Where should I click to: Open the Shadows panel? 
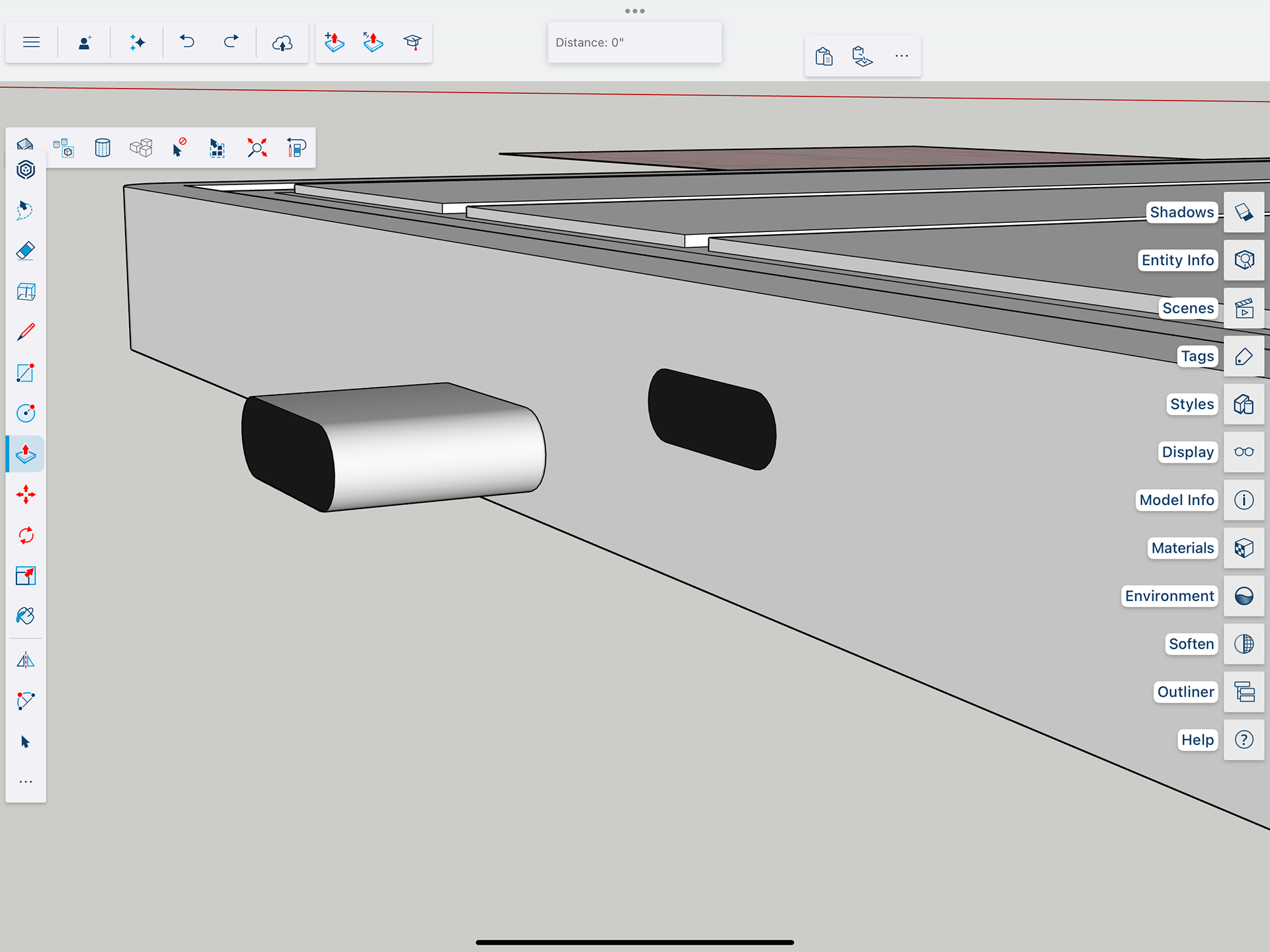click(1244, 212)
